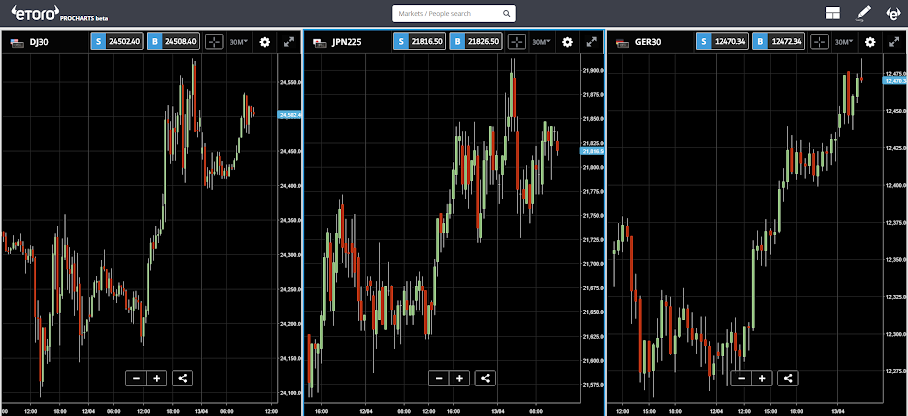
Task: Zoom out the GER30 chart
Action: [742, 378]
